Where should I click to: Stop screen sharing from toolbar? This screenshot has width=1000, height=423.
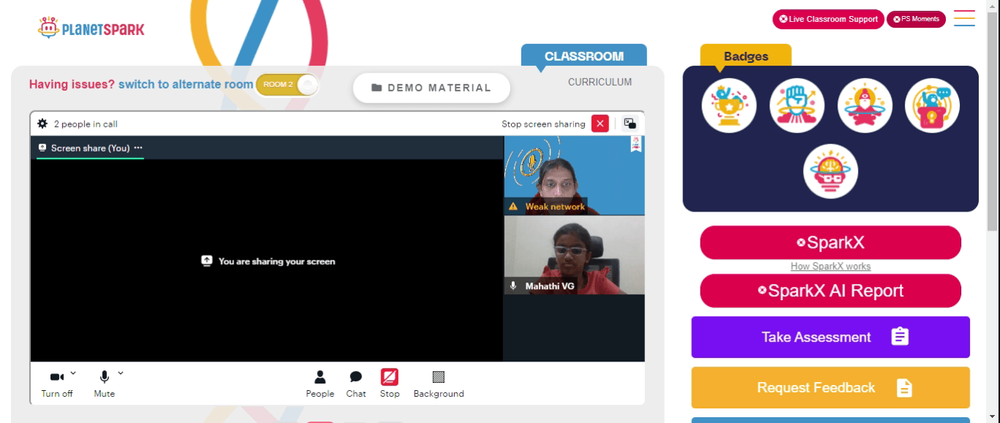click(390, 385)
